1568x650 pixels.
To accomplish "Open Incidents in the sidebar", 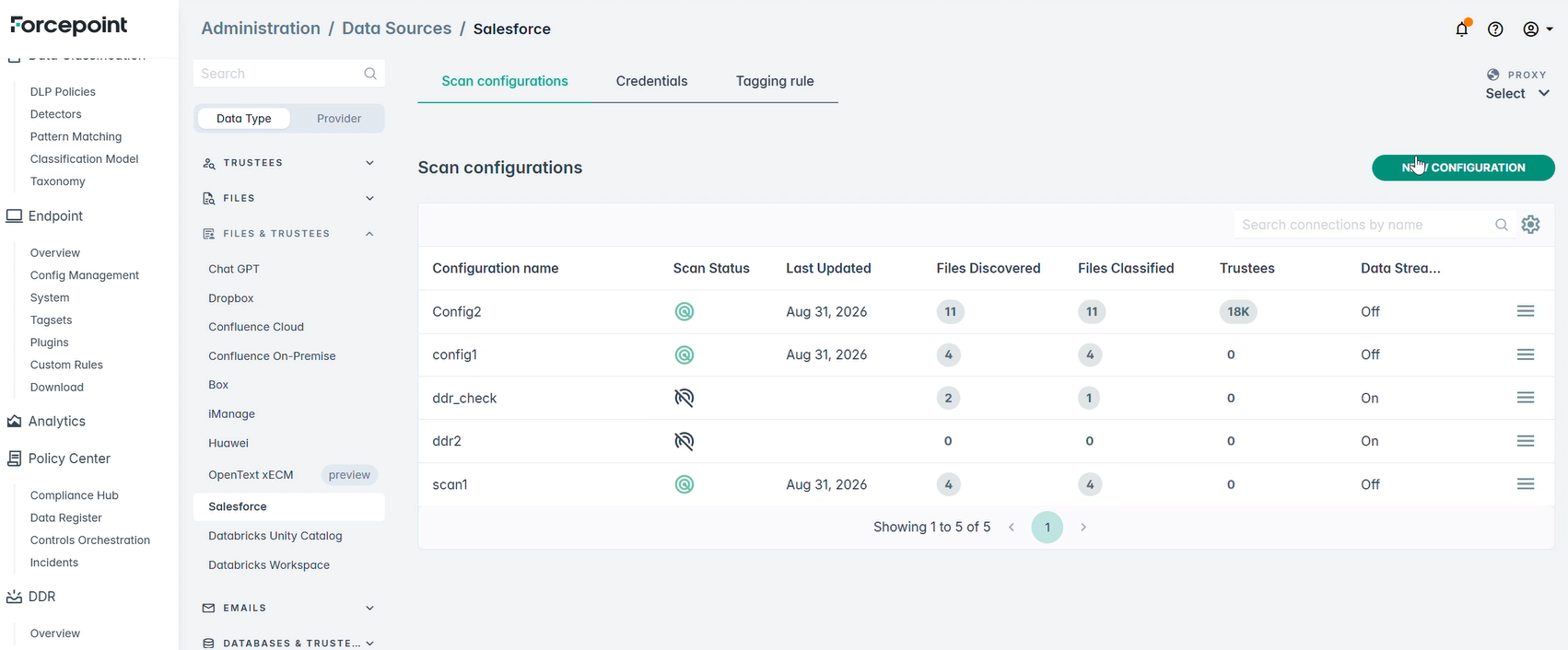I will click(53, 563).
